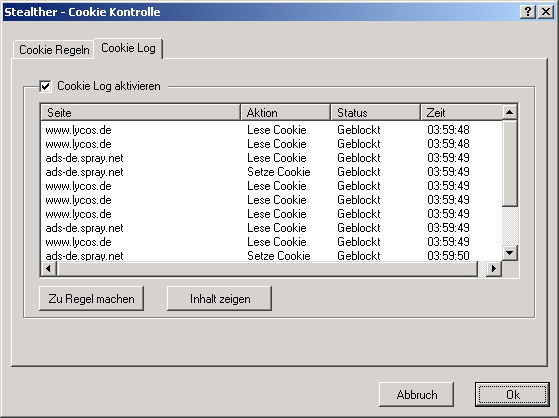The width and height of the screenshot is (559, 418).
Task: Sort by the Zeit column header
Action: 462,112
